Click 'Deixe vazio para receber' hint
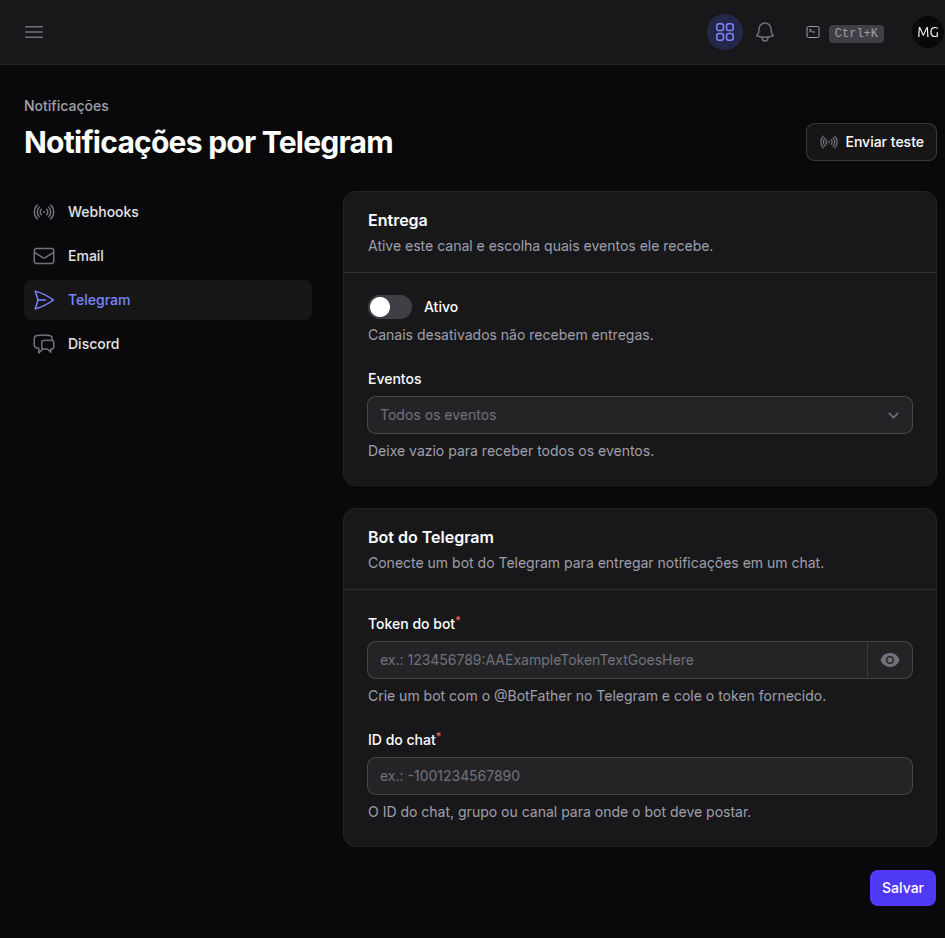This screenshot has height=938, width=945. pos(510,451)
